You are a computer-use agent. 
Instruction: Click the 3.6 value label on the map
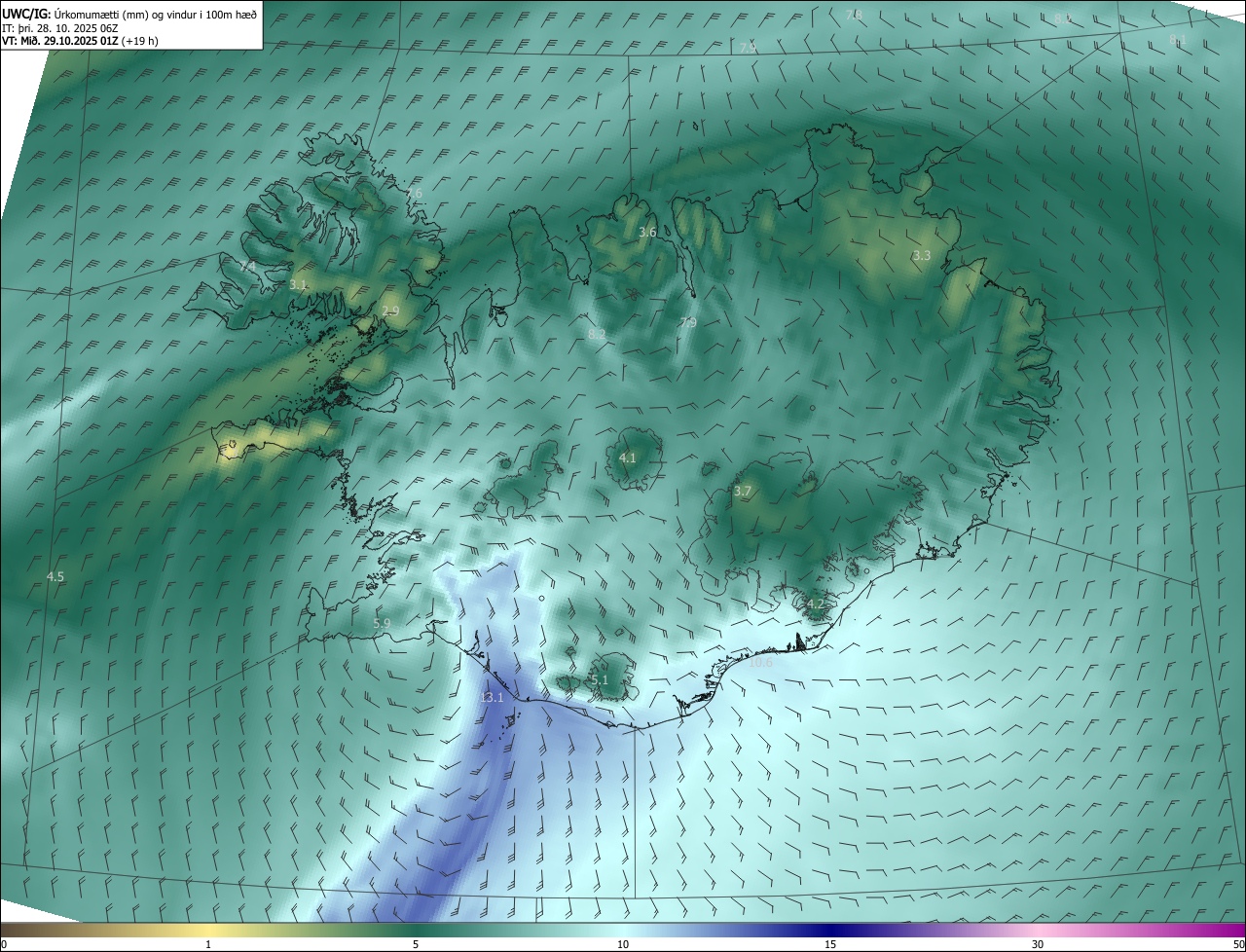click(647, 232)
